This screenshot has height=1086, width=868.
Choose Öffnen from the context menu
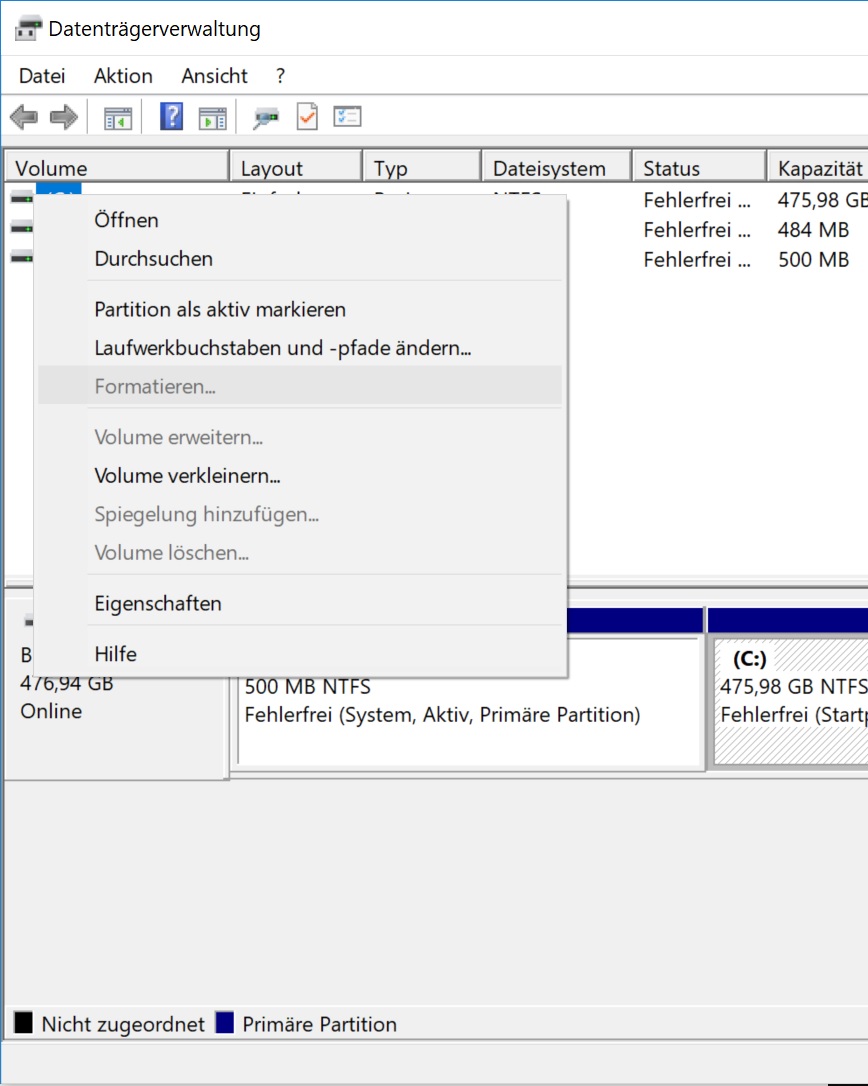126,220
